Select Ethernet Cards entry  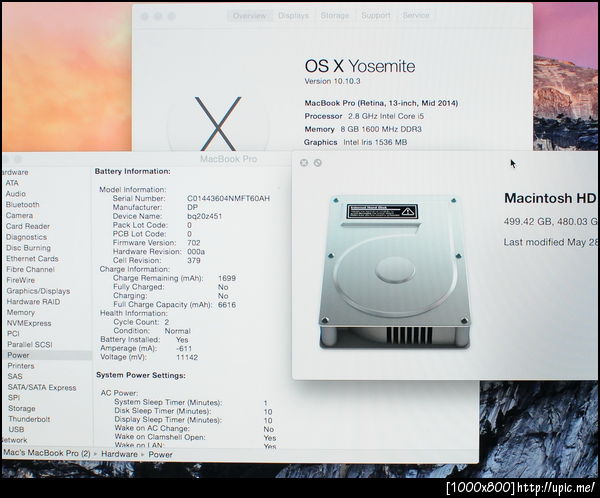click(x=32, y=258)
